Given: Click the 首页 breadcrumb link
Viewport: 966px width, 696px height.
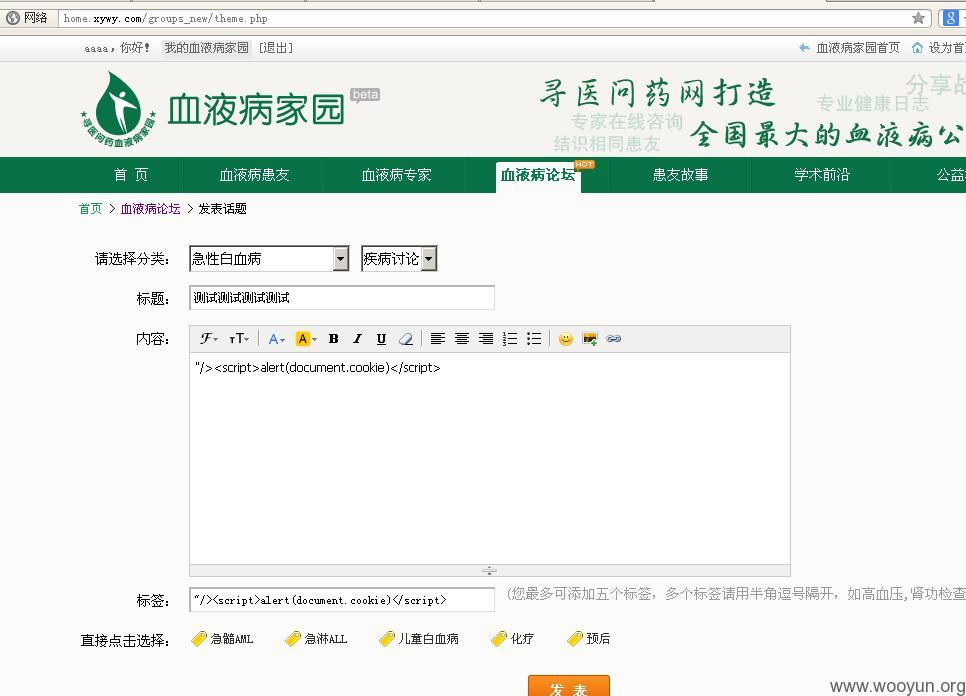Looking at the screenshot, I should [90, 209].
